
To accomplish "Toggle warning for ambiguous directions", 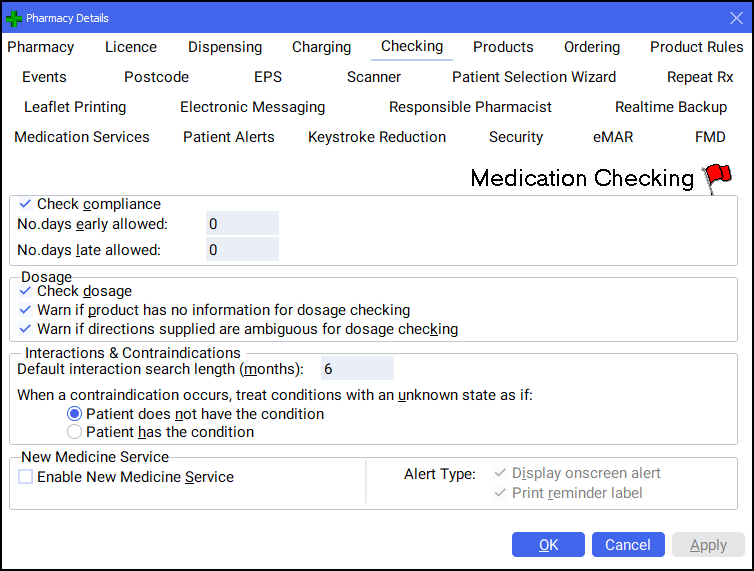I will pos(26,329).
